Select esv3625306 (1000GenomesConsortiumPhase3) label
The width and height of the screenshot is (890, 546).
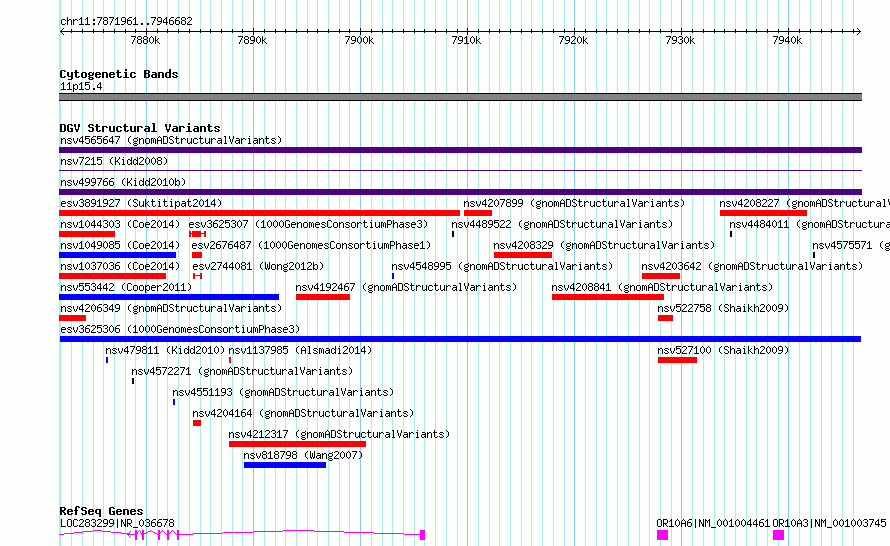(x=180, y=329)
